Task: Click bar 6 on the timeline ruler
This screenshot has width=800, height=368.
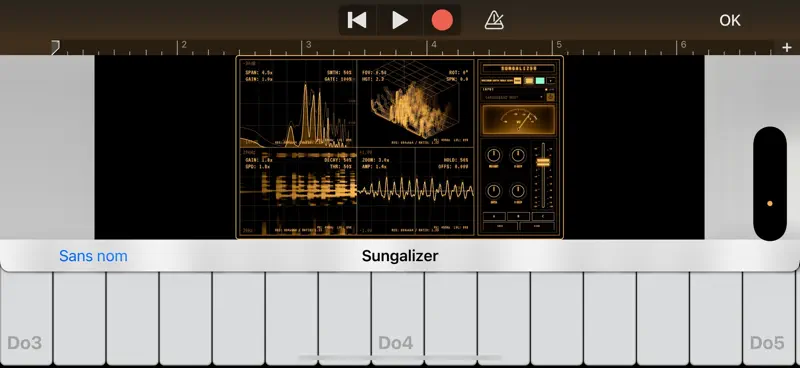Action: coord(683,45)
